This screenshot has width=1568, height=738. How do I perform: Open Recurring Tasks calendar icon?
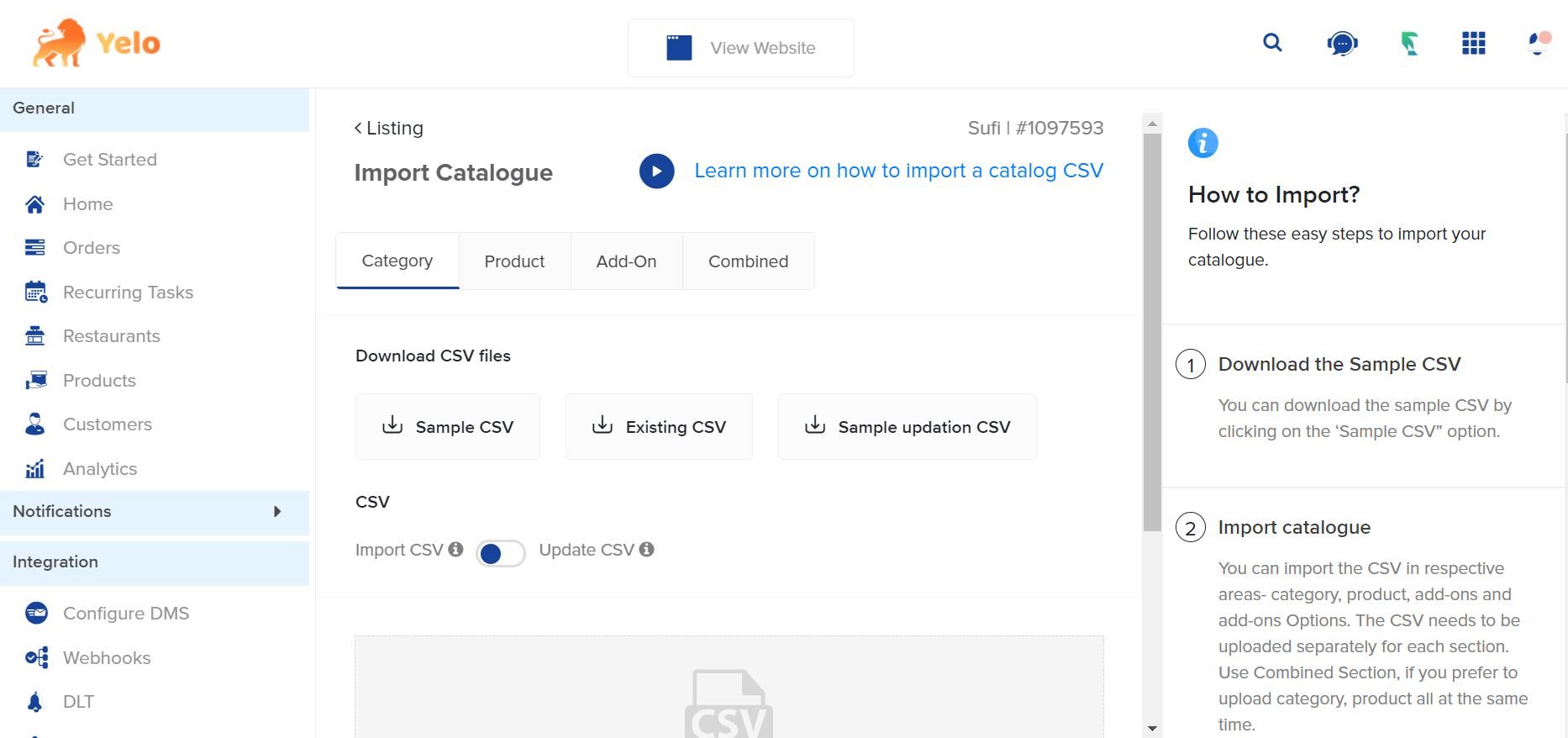(35, 293)
